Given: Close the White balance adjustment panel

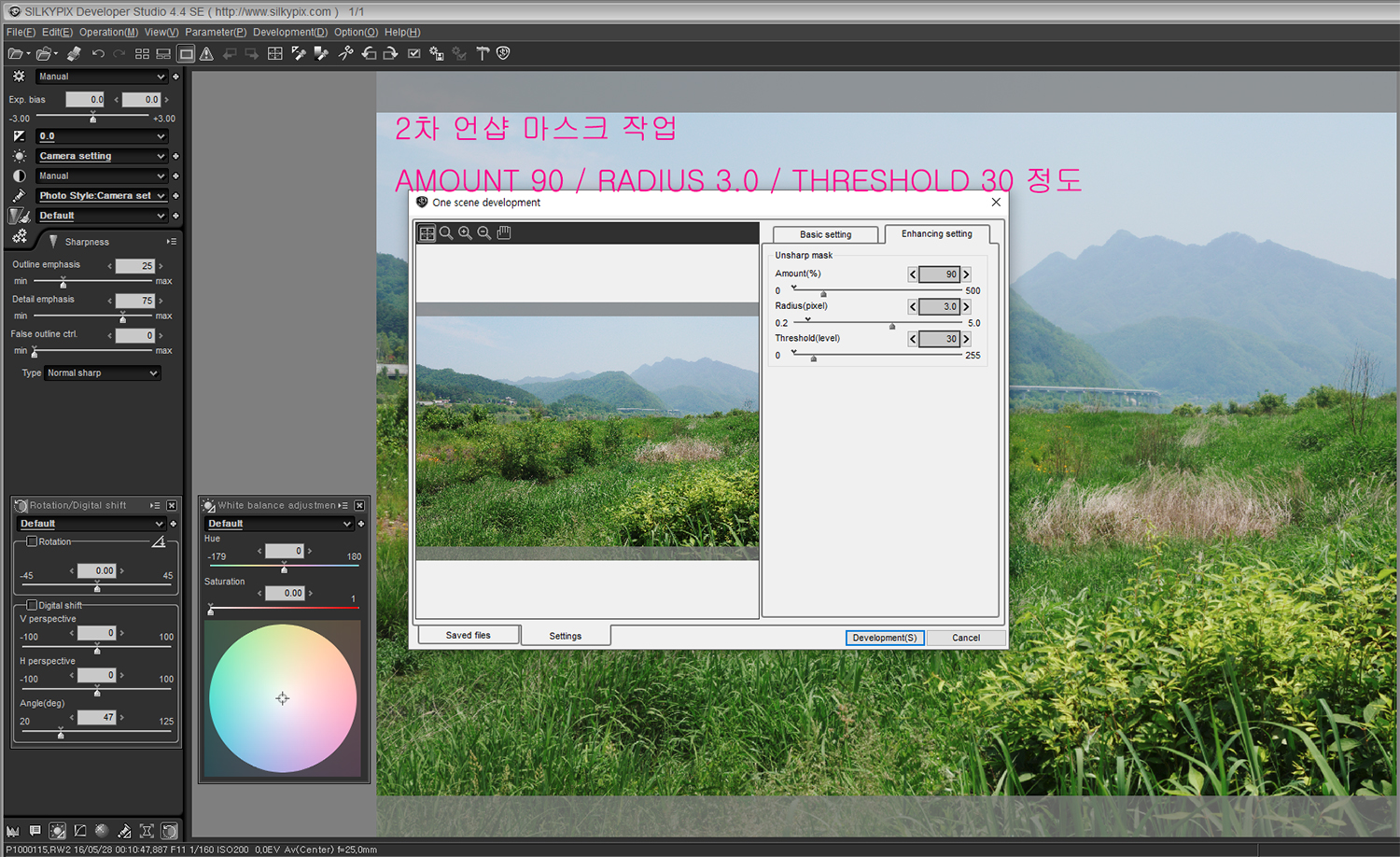Looking at the screenshot, I should coord(359,506).
